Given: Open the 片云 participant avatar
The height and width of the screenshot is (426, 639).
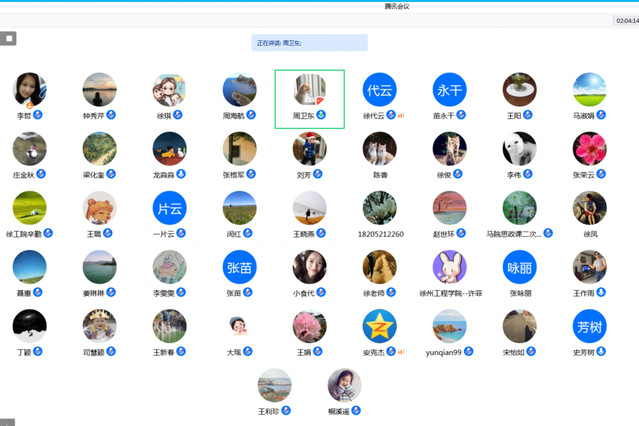Looking at the screenshot, I should tap(169, 208).
